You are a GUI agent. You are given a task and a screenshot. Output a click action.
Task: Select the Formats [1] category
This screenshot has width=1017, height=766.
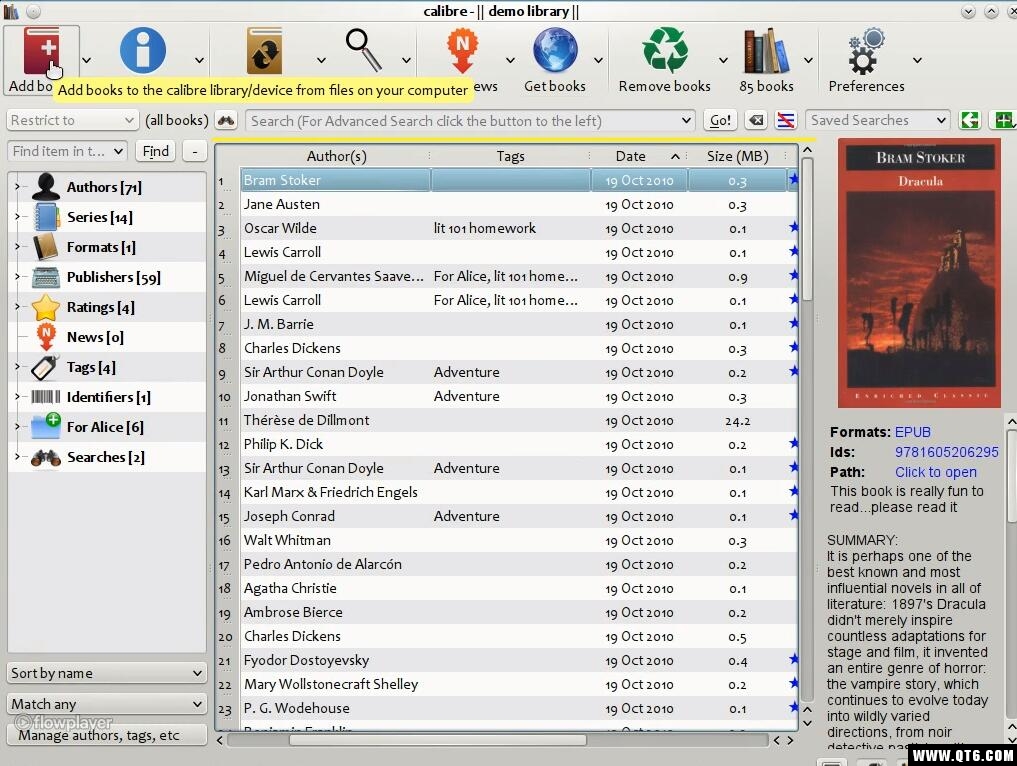101,247
